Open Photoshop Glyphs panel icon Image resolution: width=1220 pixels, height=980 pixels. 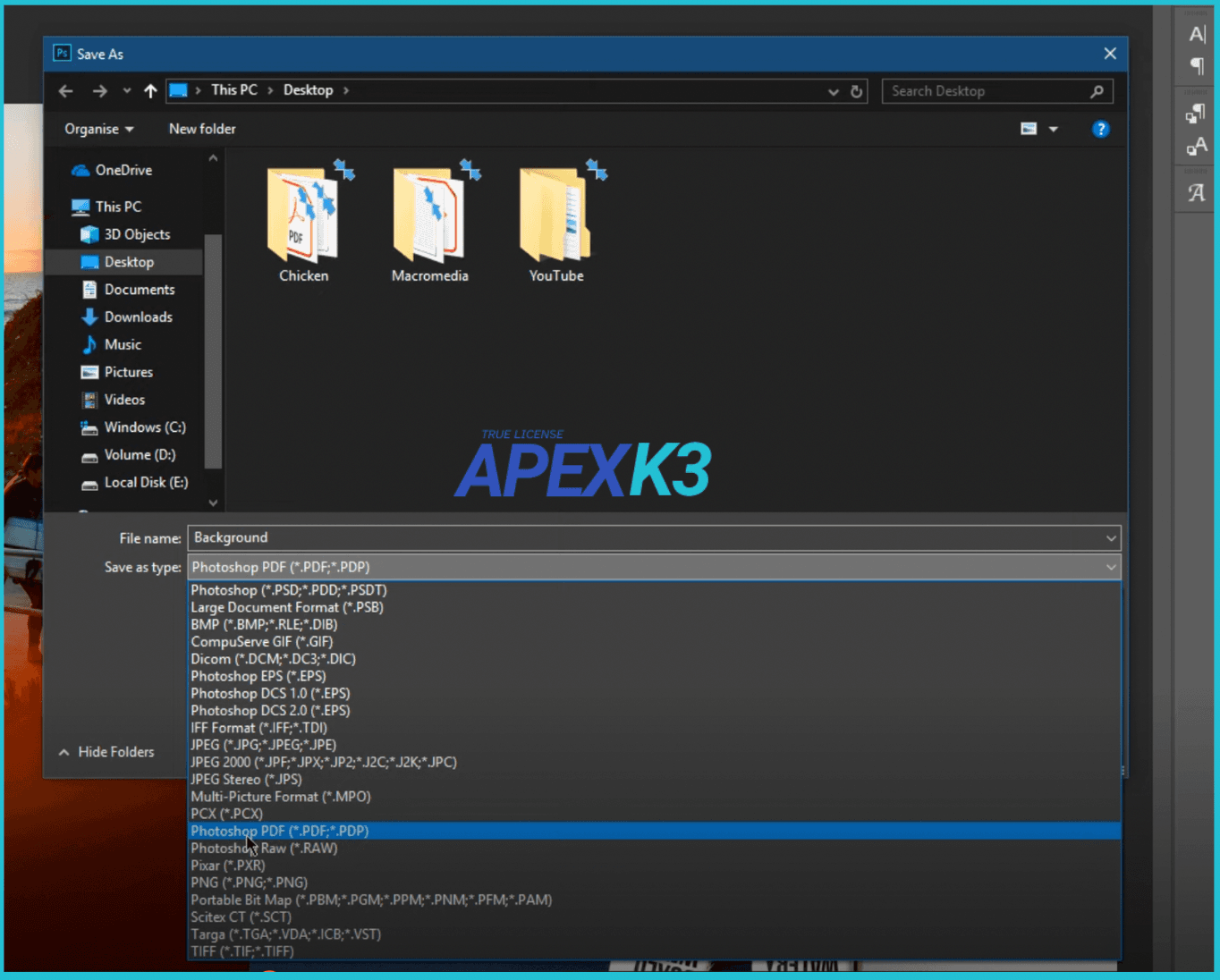pyautogui.click(x=1197, y=192)
